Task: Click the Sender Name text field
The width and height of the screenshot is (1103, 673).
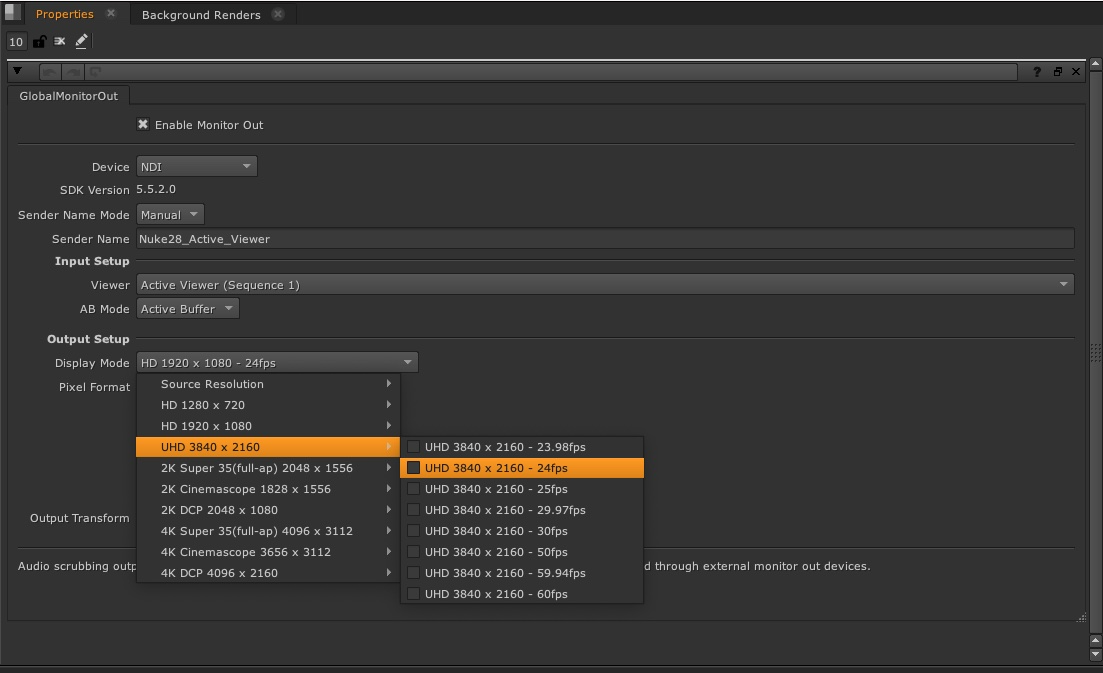Action: 604,239
